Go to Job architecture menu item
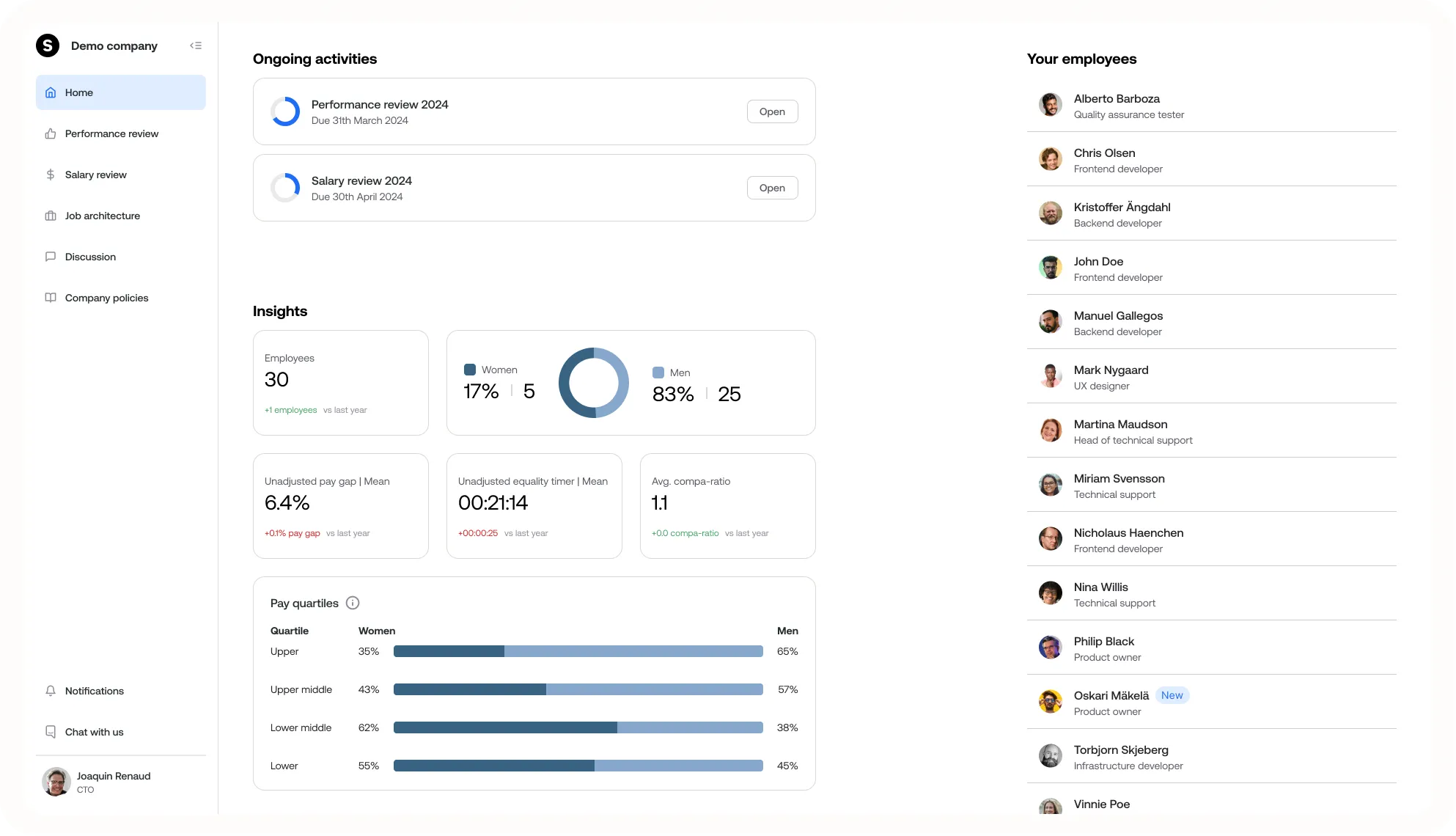Image resolution: width=1456 pixels, height=836 pixels. pos(102,216)
